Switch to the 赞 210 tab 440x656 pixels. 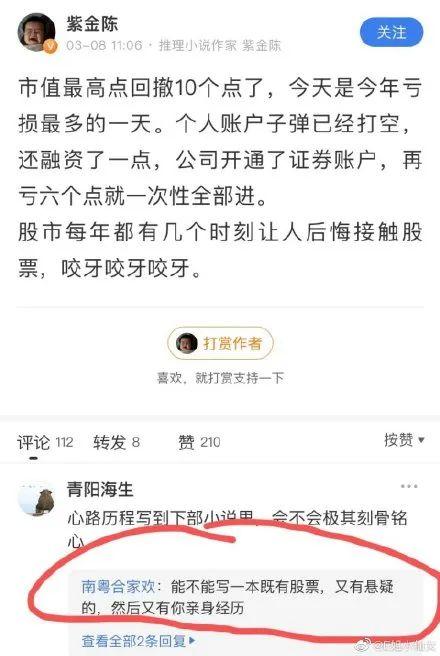[199, 442]
